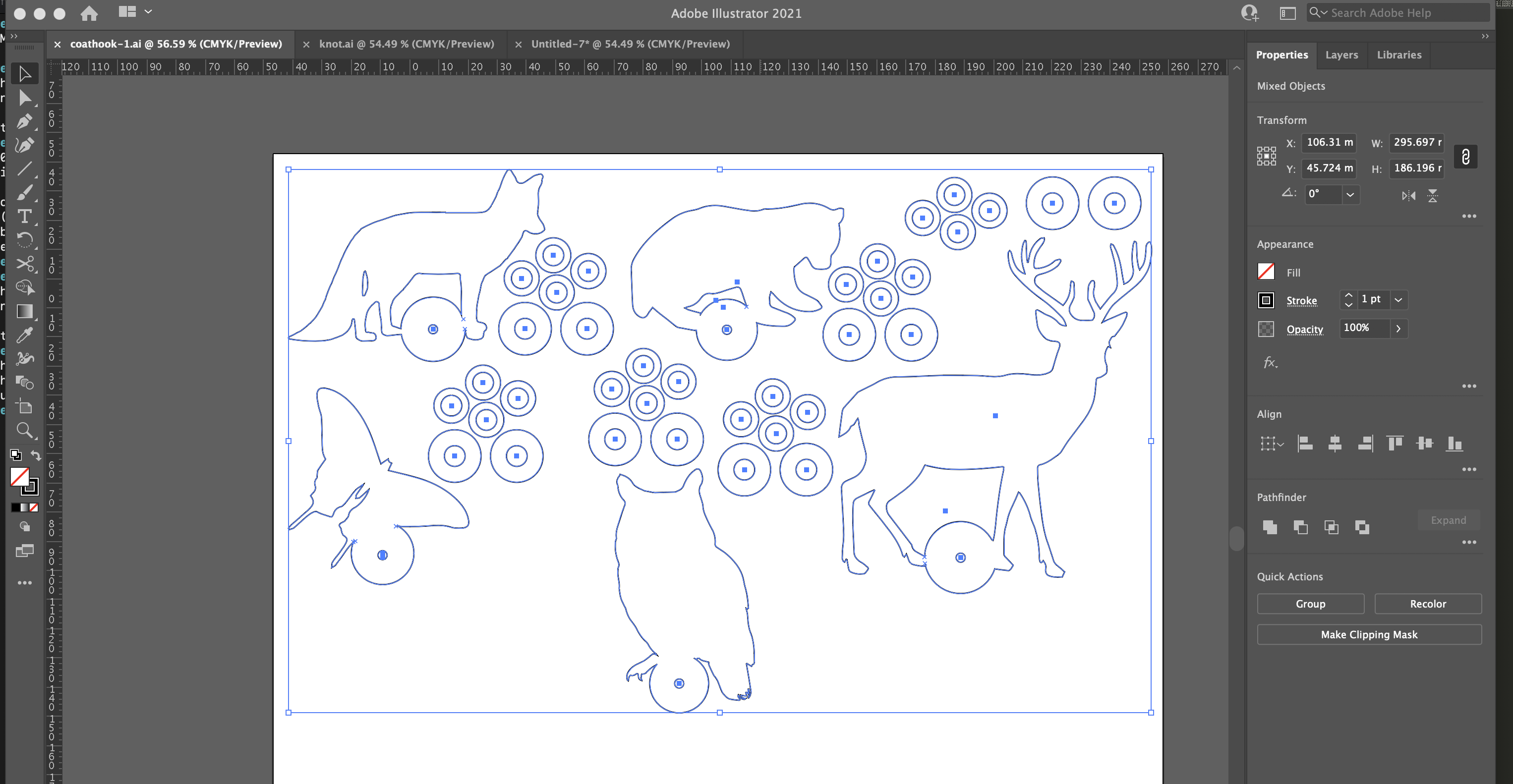This screenshot has width=1513, height=784.
Task: Select the Rotate tool
Action: pyautogui.click(x=25, y=240)
